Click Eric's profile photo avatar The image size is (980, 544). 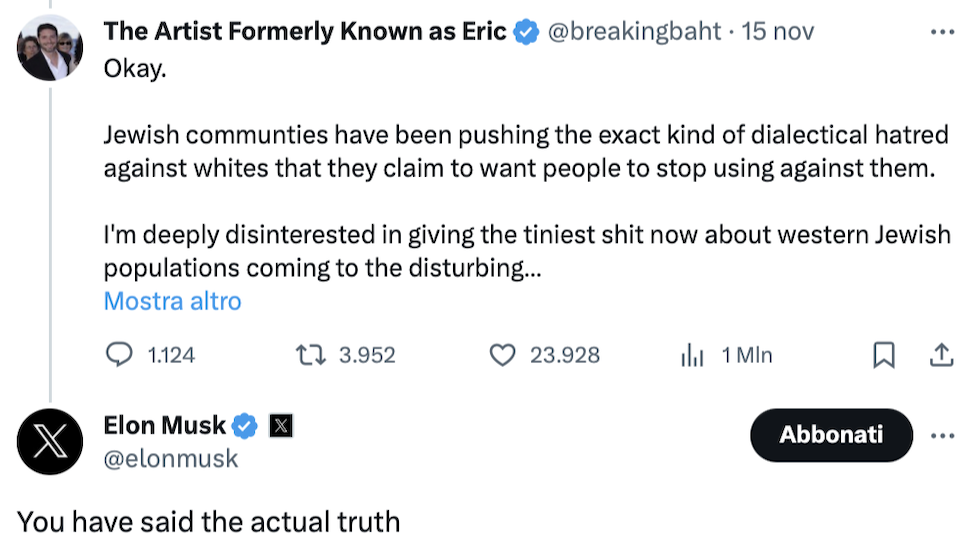pyautogui.click(x=50, y=47)
